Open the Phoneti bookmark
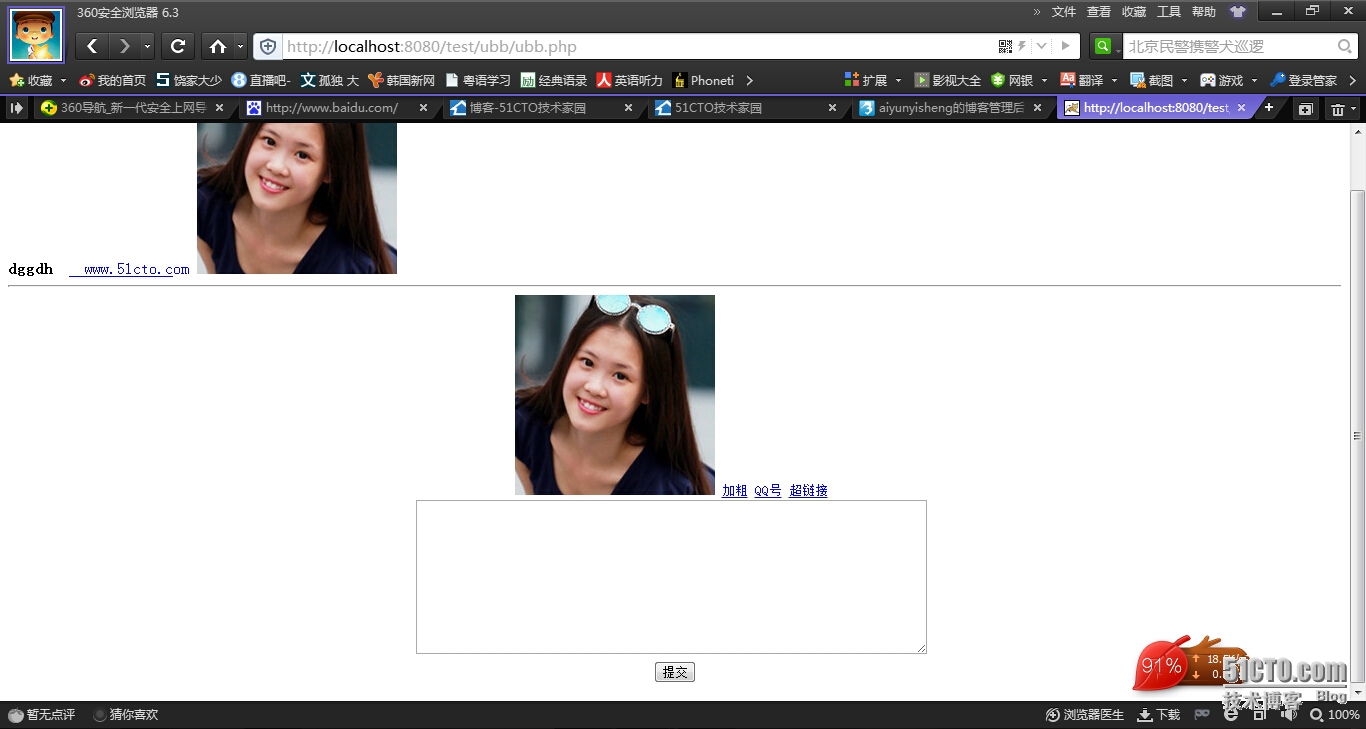The image size is (1366, 729). [704, 80]
